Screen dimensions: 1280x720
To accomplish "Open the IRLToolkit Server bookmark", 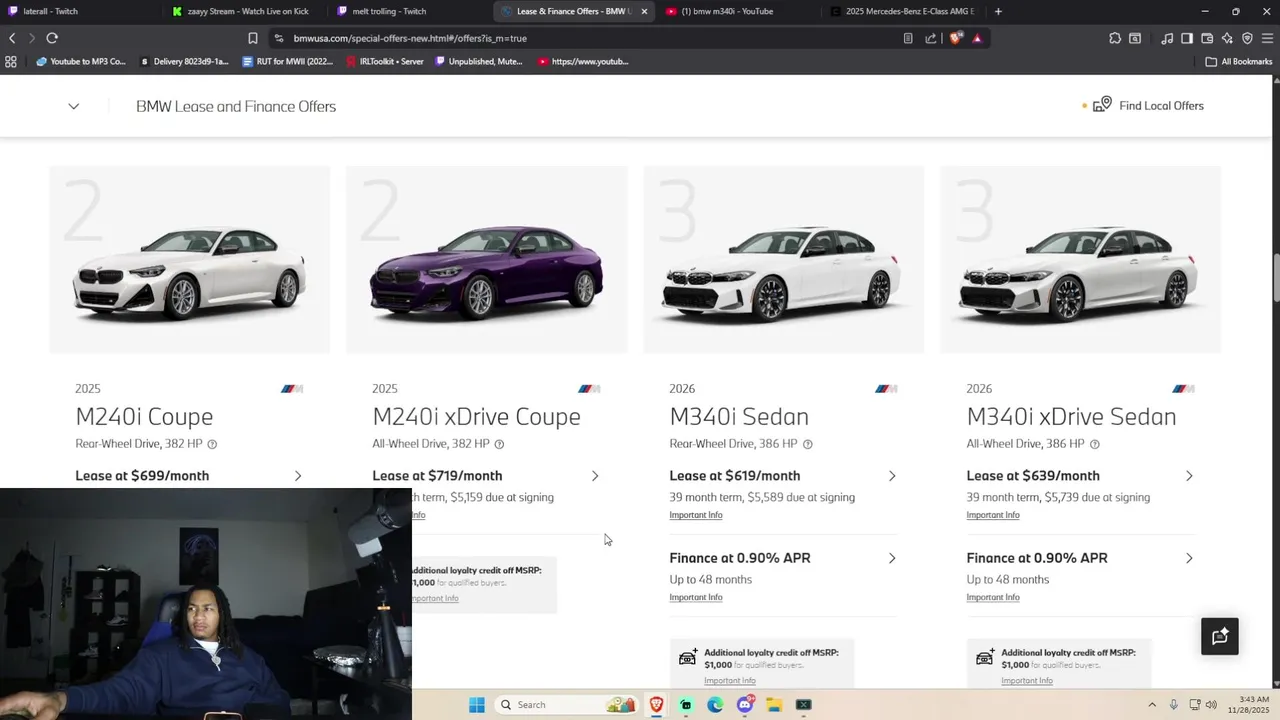I will [x=384, y=61].
